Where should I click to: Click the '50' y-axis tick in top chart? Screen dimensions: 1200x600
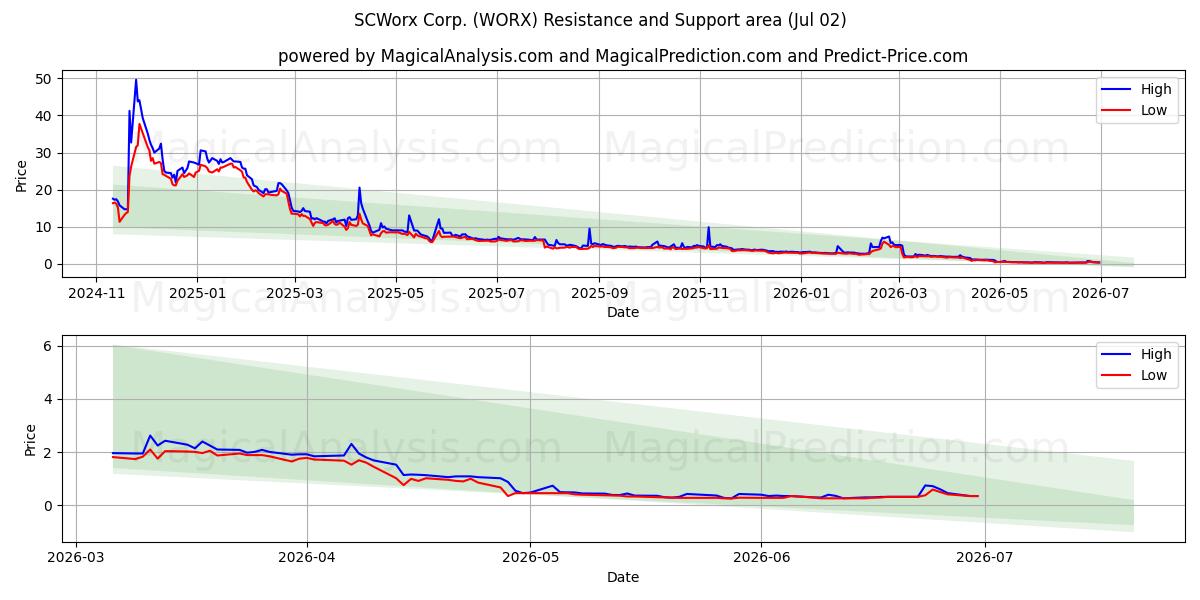click(x=45, y=78)
